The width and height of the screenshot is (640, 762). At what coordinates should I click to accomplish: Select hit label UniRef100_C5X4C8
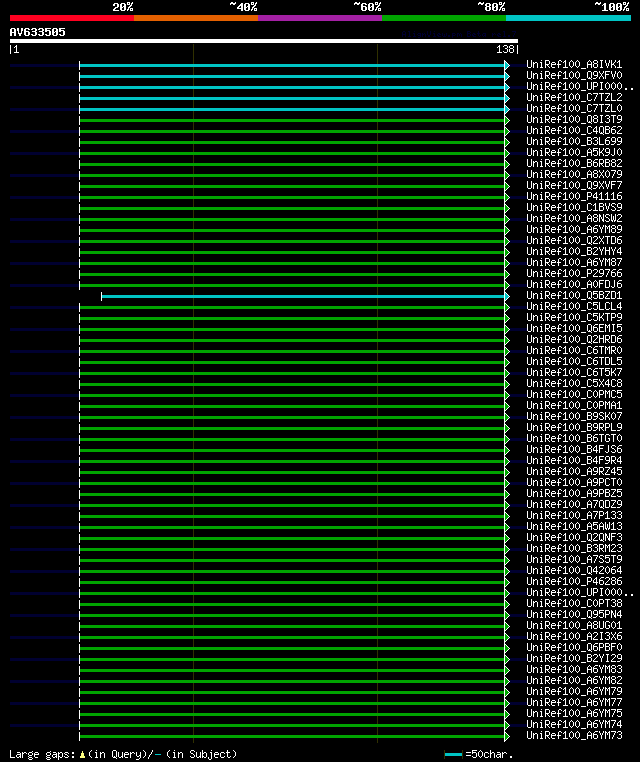pos(574,383)
